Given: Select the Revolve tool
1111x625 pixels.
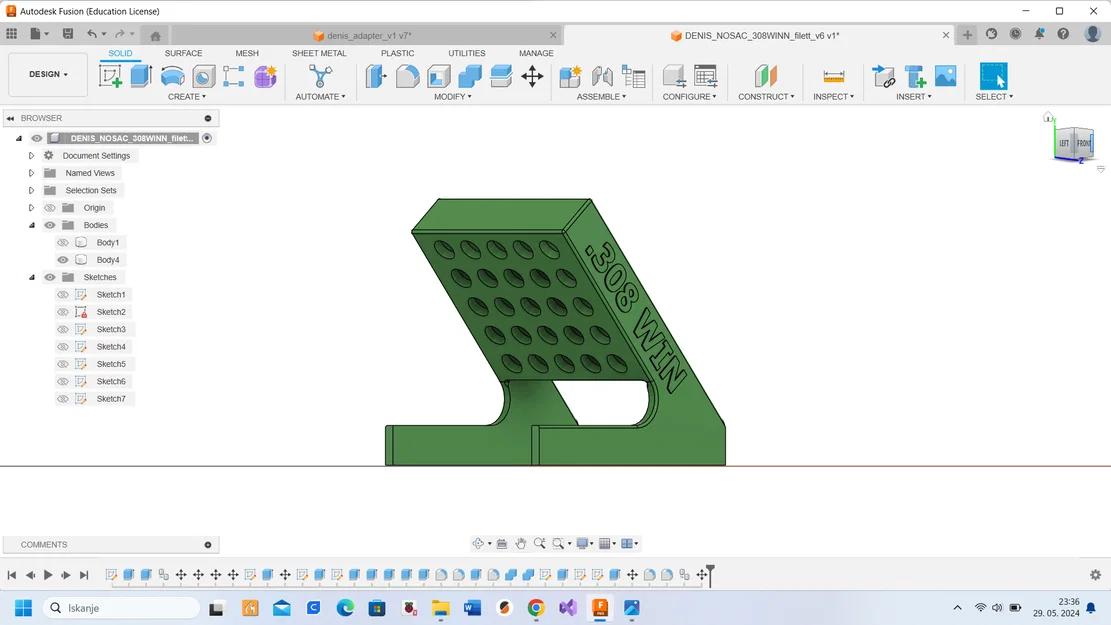Looking at the screenshot, I should (172, 77).
